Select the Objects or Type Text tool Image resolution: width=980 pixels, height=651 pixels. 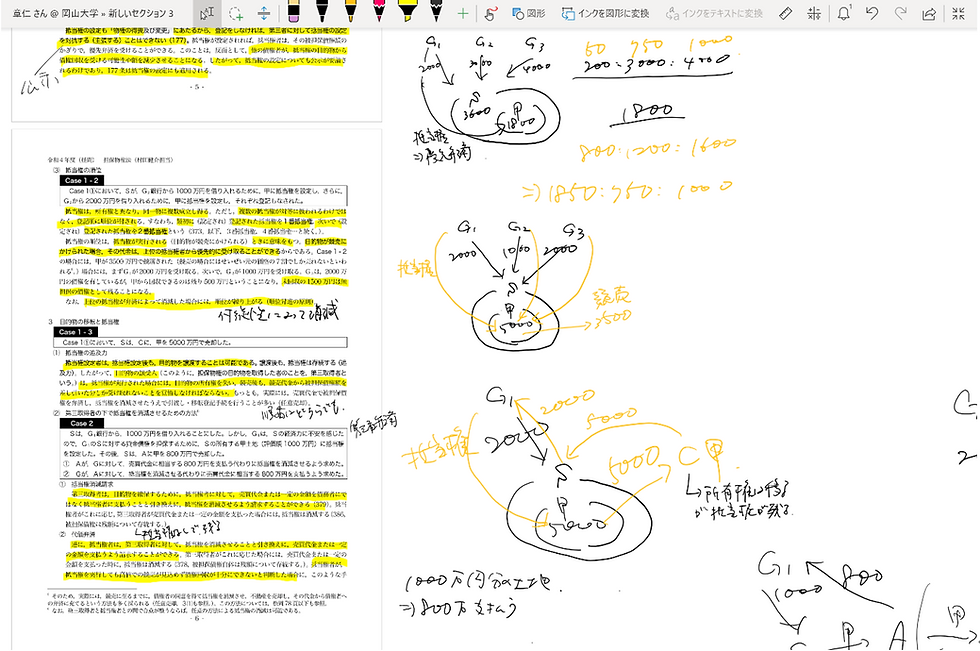[207, 13]
